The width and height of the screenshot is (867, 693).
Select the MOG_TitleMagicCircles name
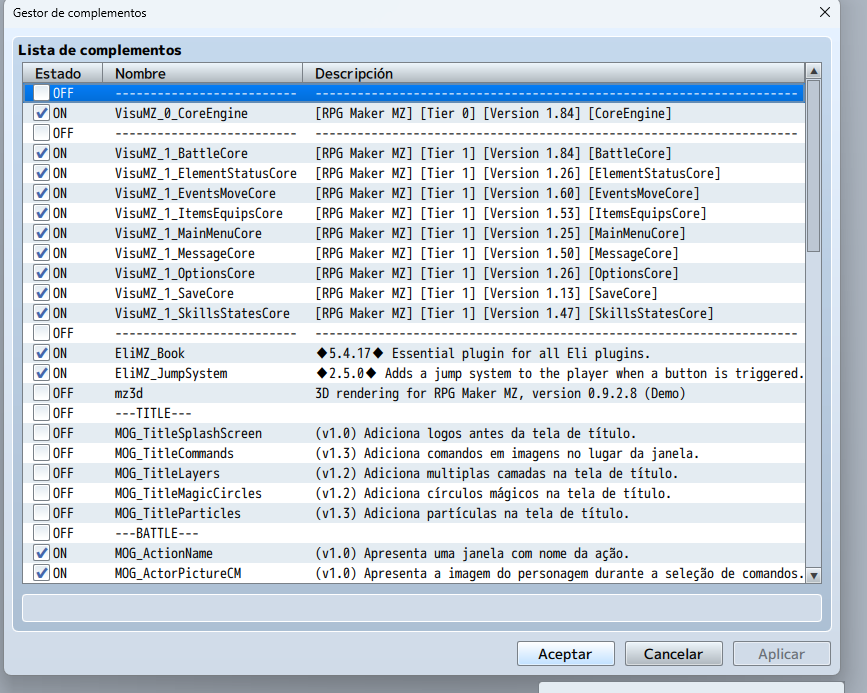coord(188,493)
